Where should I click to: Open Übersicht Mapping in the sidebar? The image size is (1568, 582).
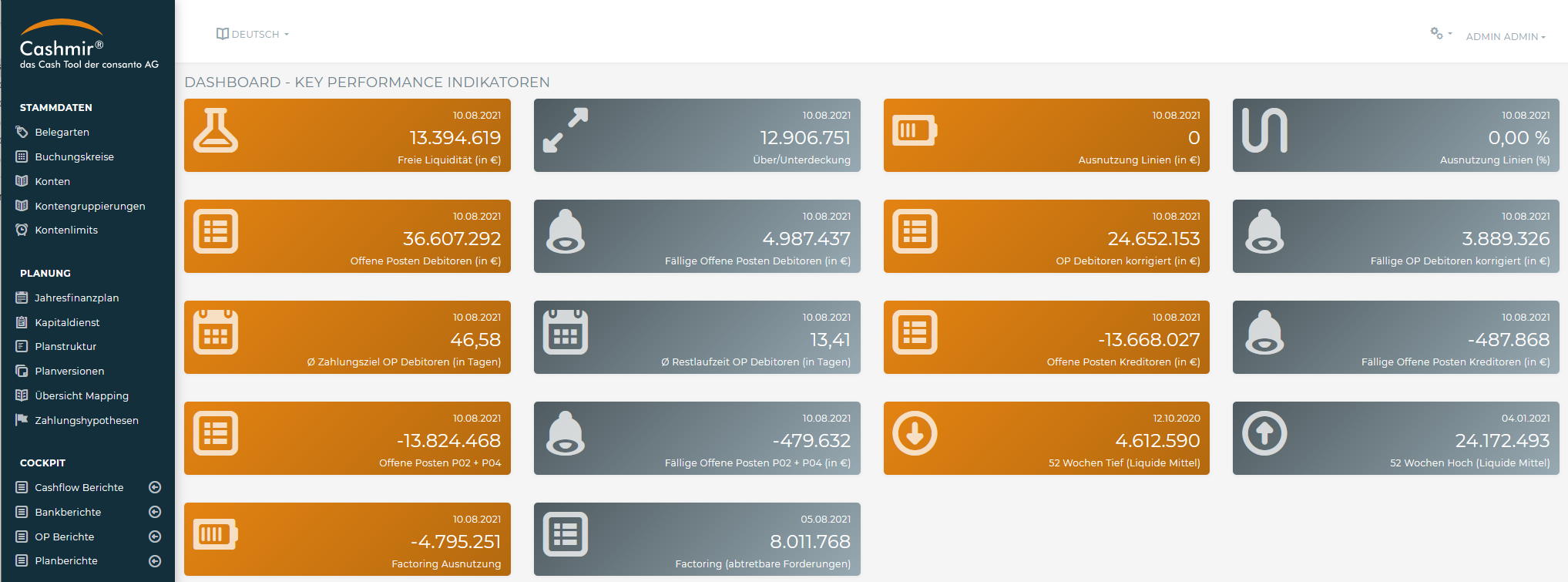[82, 395]
